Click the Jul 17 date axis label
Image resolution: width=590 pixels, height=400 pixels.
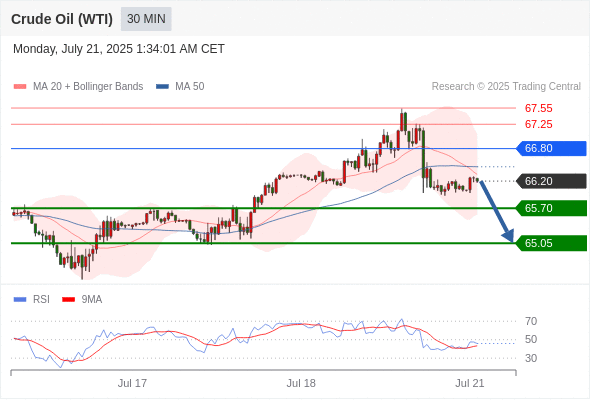(x=132, y=383)
